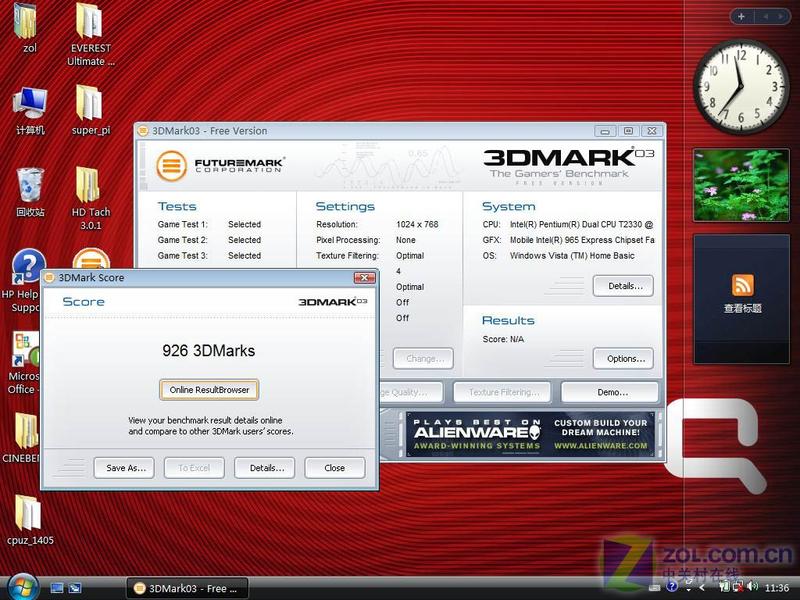Click the To Excel button
800x600 pixels.
194,468
